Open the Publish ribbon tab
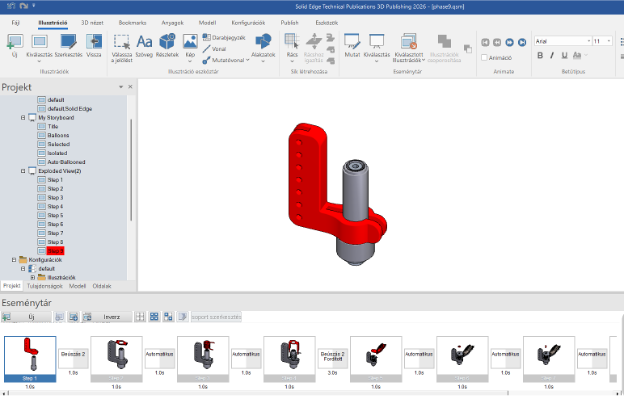This screenshot has width=624, height=396. pyautogui.click(x=289, y=23)
